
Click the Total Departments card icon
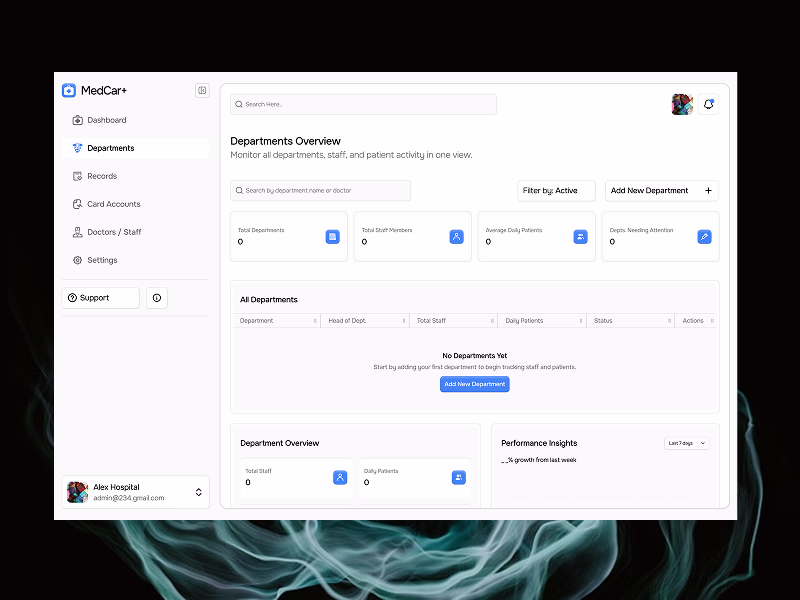coord(333,237)
